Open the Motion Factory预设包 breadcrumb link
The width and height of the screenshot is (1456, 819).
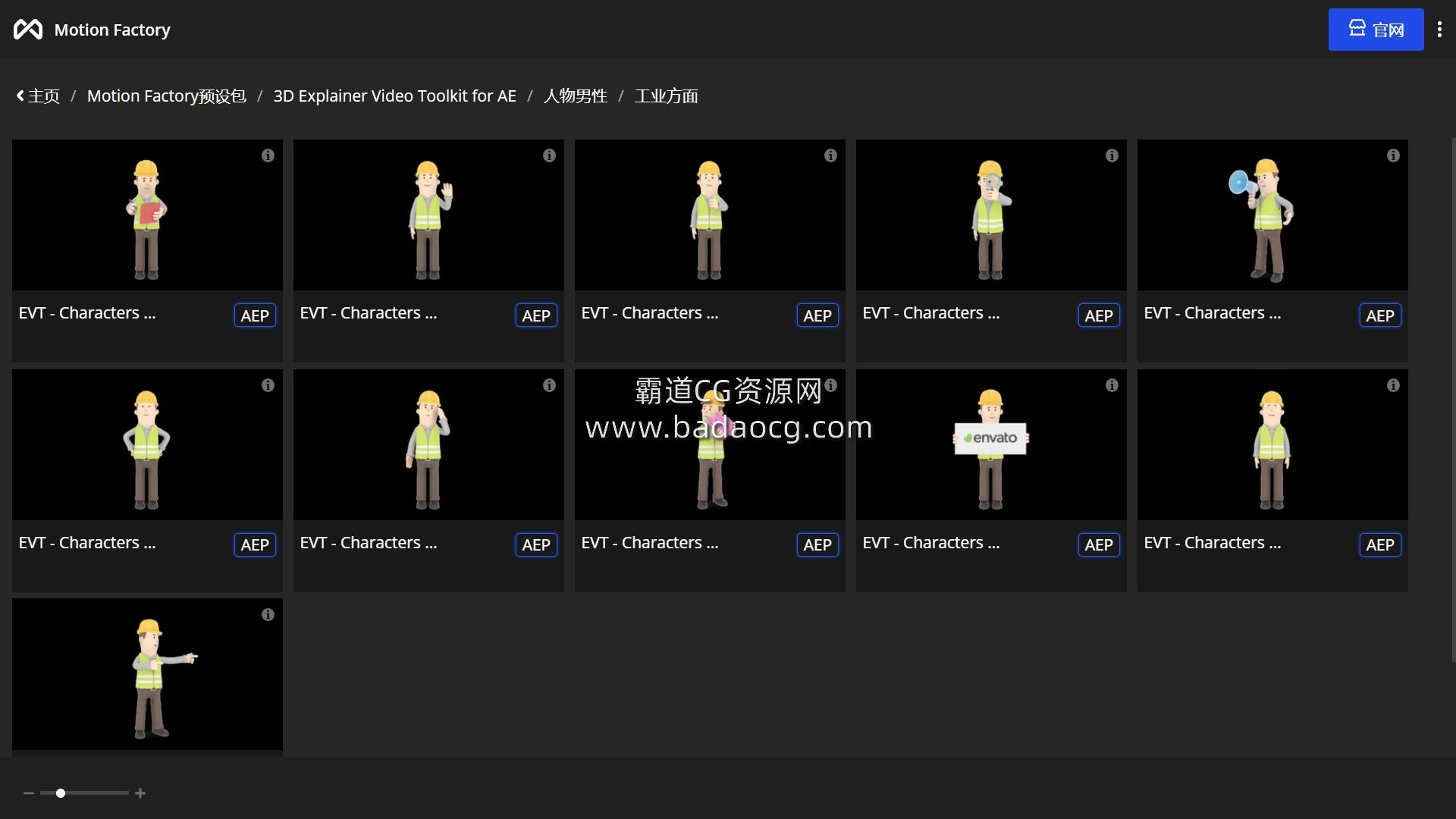coord(167,96)
